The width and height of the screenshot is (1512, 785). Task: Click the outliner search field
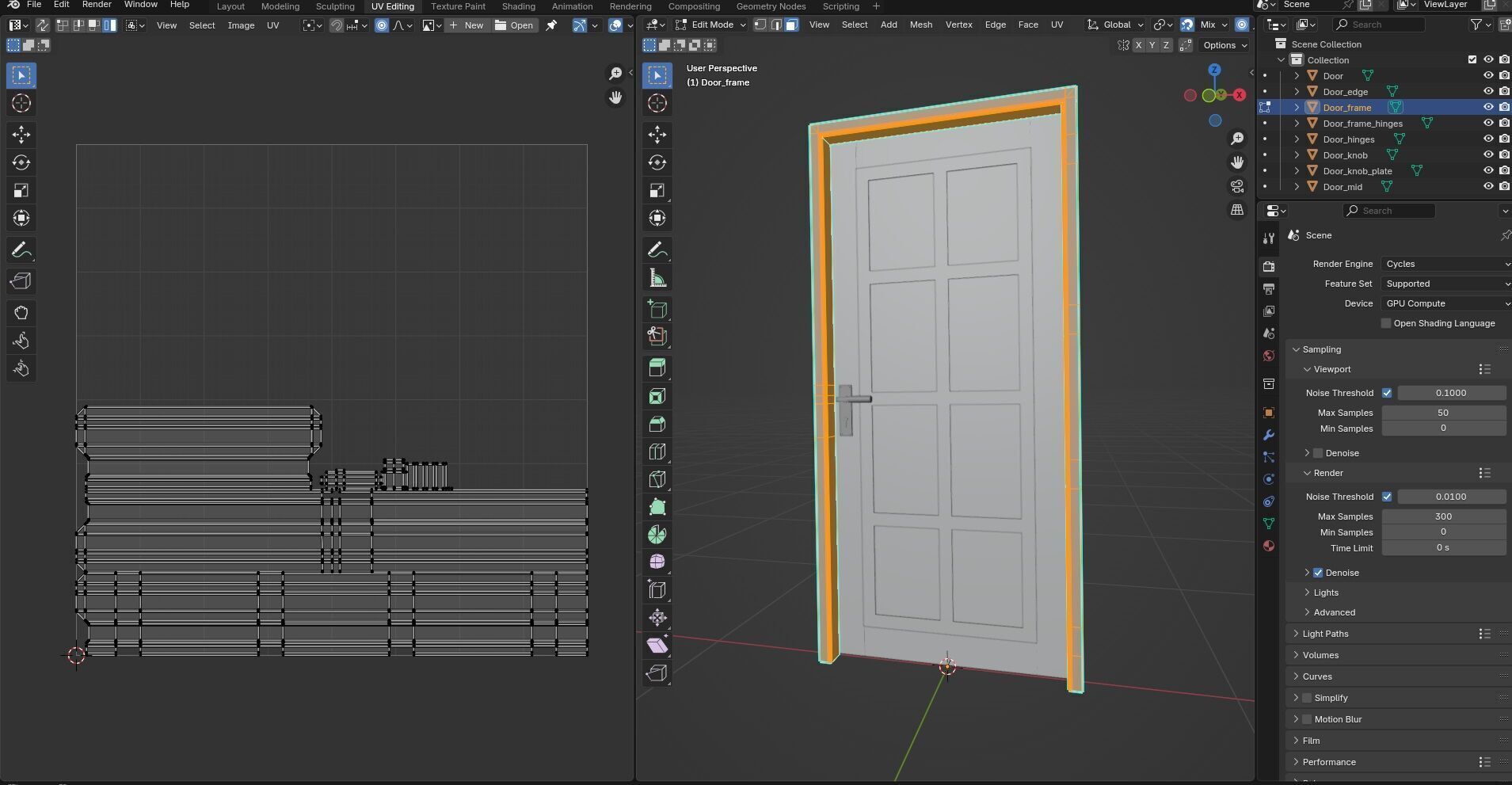[x=1378, y=25]
